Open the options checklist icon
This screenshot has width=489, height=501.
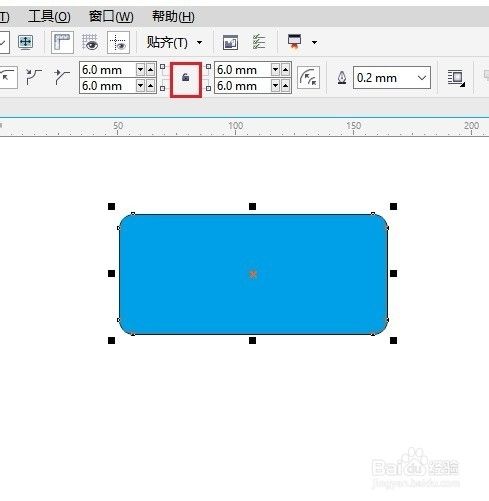259,42
